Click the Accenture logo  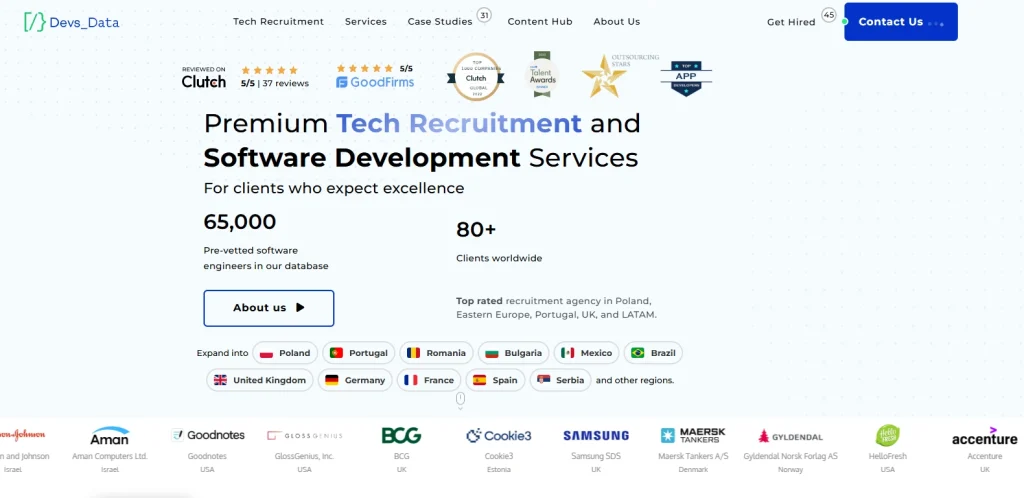(985, 436)
